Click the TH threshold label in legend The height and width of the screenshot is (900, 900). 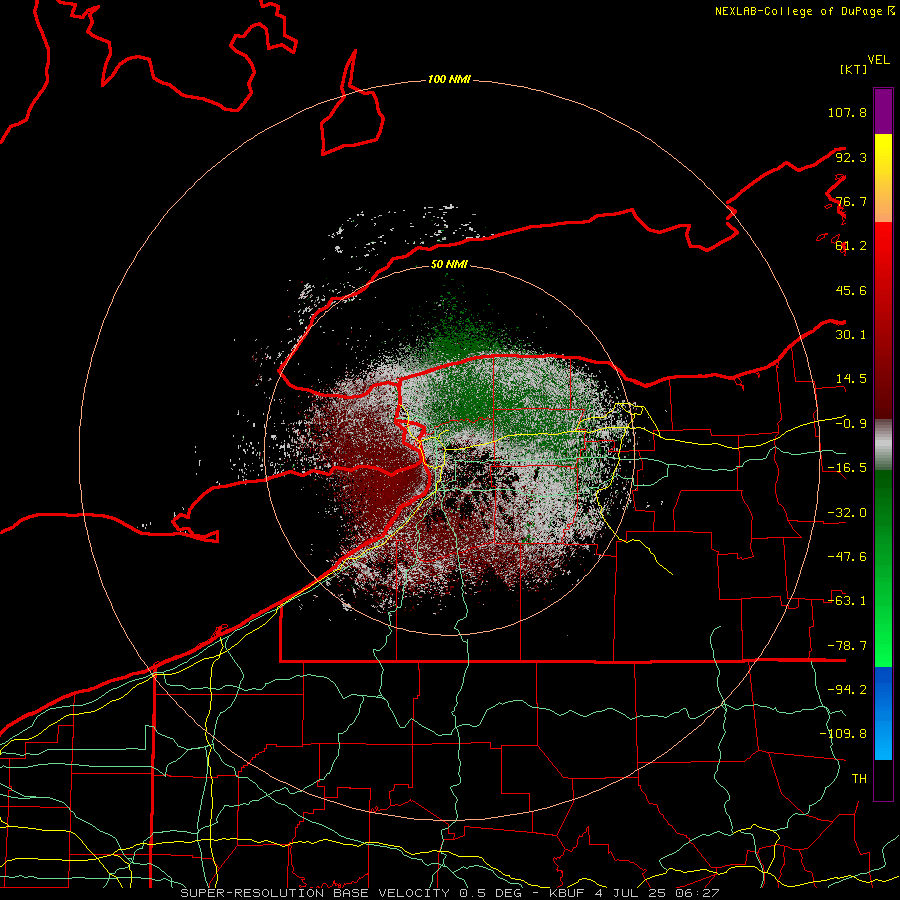[859, 779]
